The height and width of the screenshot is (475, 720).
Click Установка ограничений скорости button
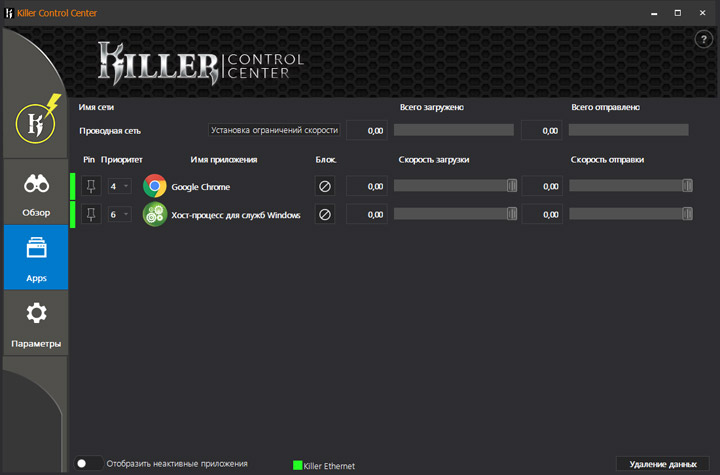(274, 130)
